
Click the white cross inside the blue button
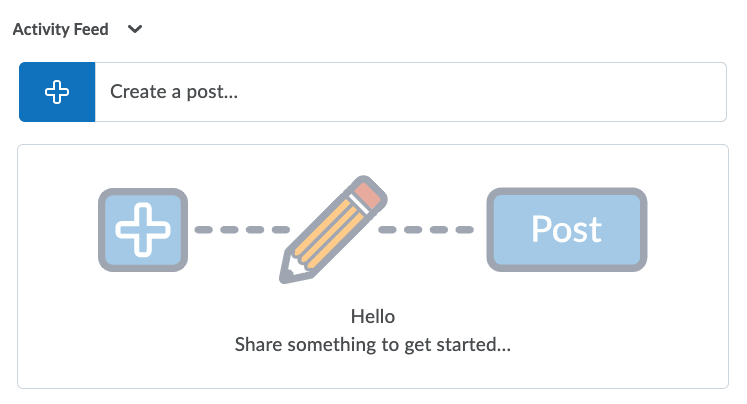coord(57,92)
